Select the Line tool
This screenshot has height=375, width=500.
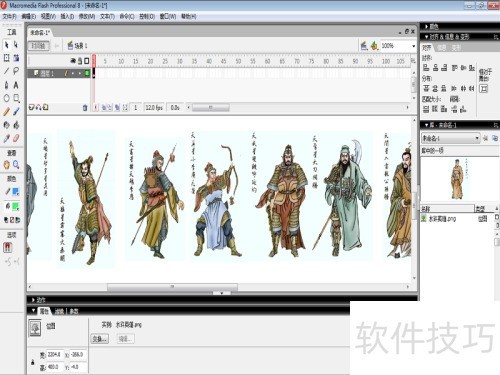click(x=6, y=71)
